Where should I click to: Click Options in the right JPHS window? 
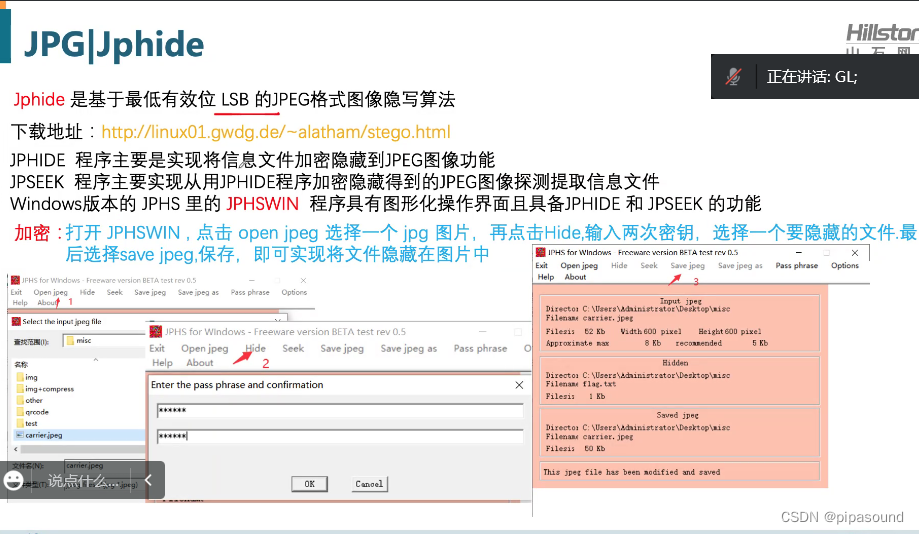pyautogui.click(x=845, y=266)
